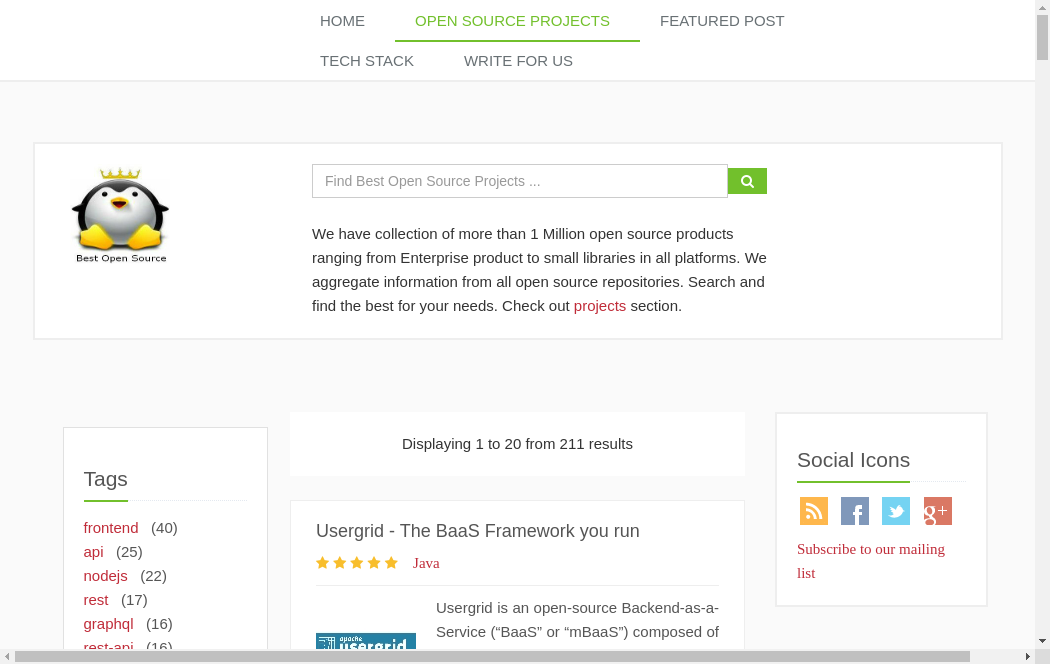Select the Open Source Projects tab
Screen dimensions: 1050x664
pyautogui.click(x=512, y=21)
